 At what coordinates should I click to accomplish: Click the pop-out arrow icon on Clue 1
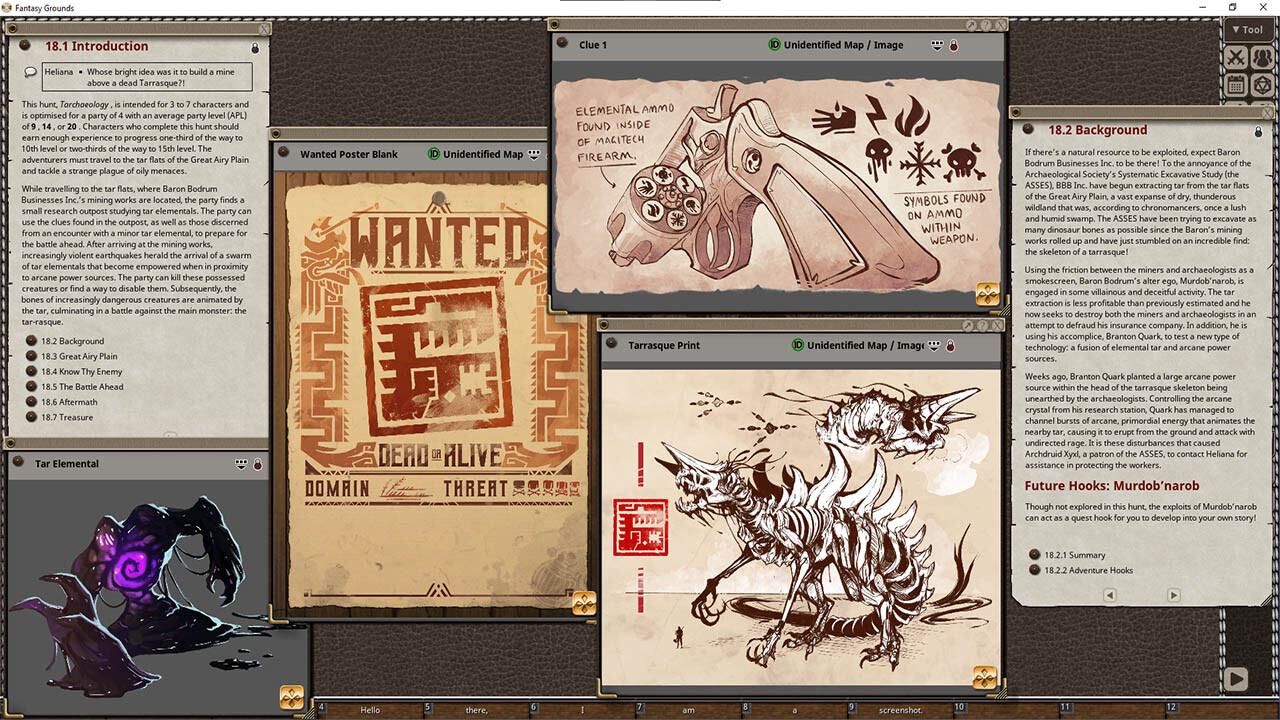971,26
